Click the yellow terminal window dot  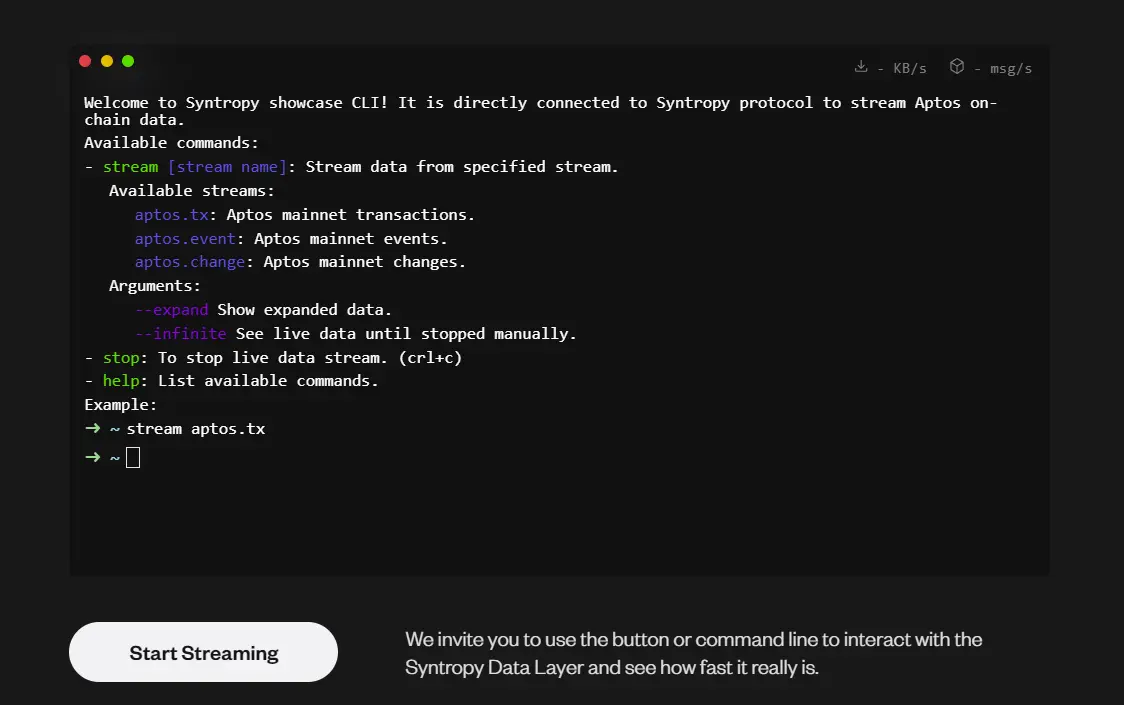(107, 61)
